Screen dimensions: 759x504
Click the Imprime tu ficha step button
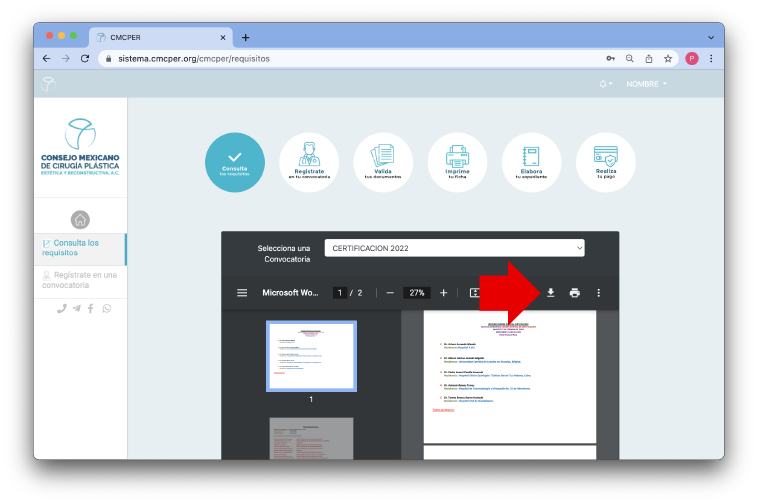[457, 162]
